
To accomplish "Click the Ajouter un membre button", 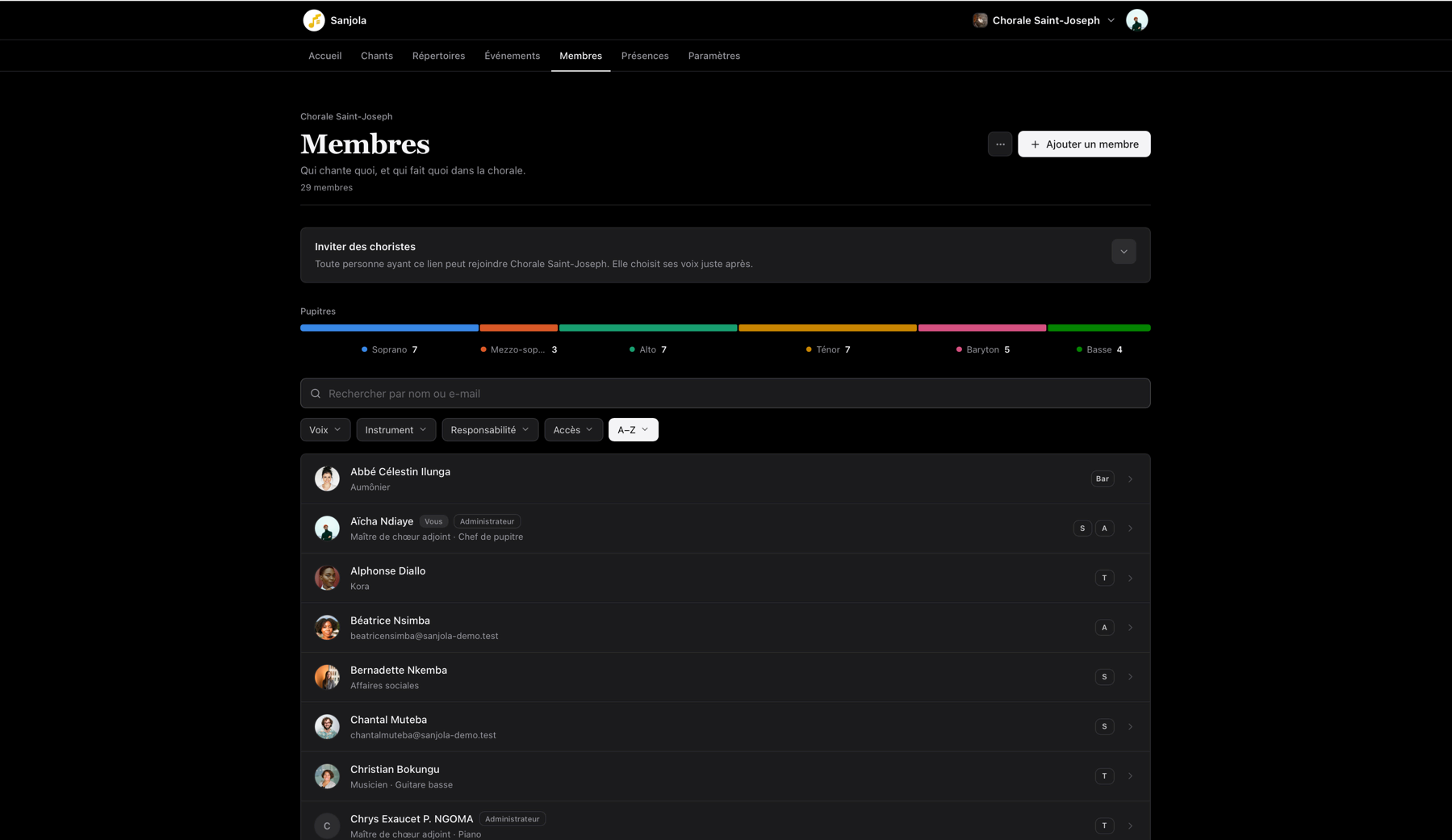I will coord(1084,144).
